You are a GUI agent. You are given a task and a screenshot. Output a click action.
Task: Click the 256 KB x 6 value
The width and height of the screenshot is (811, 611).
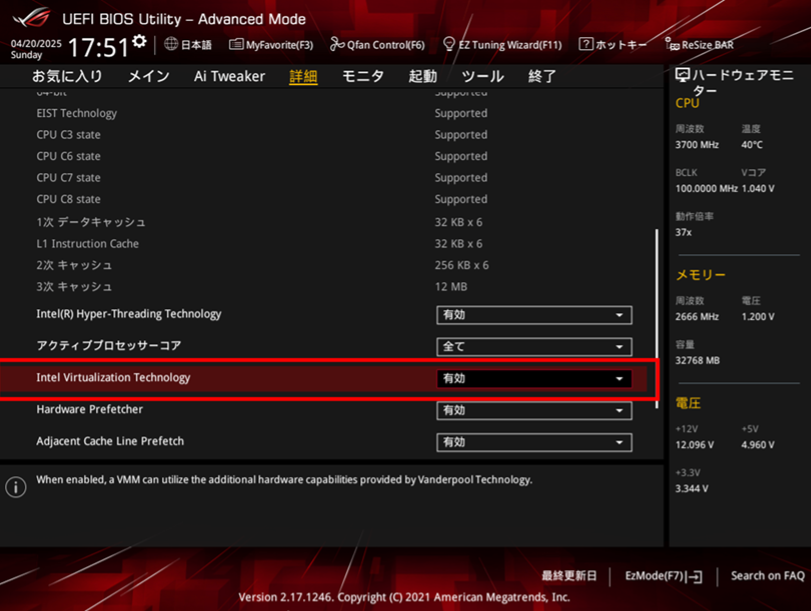(461, 265)
